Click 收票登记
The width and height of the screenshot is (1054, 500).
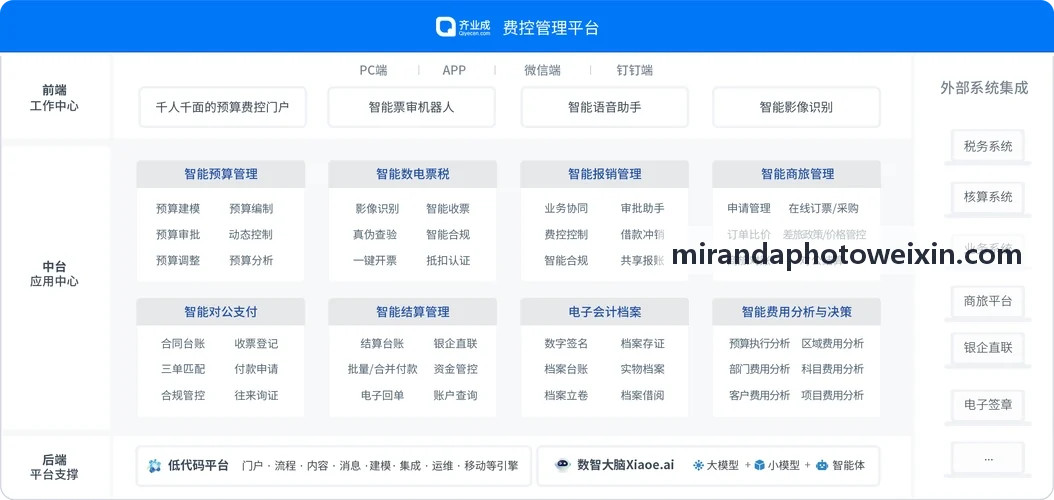pyautogui.click(x=256, y=344)
